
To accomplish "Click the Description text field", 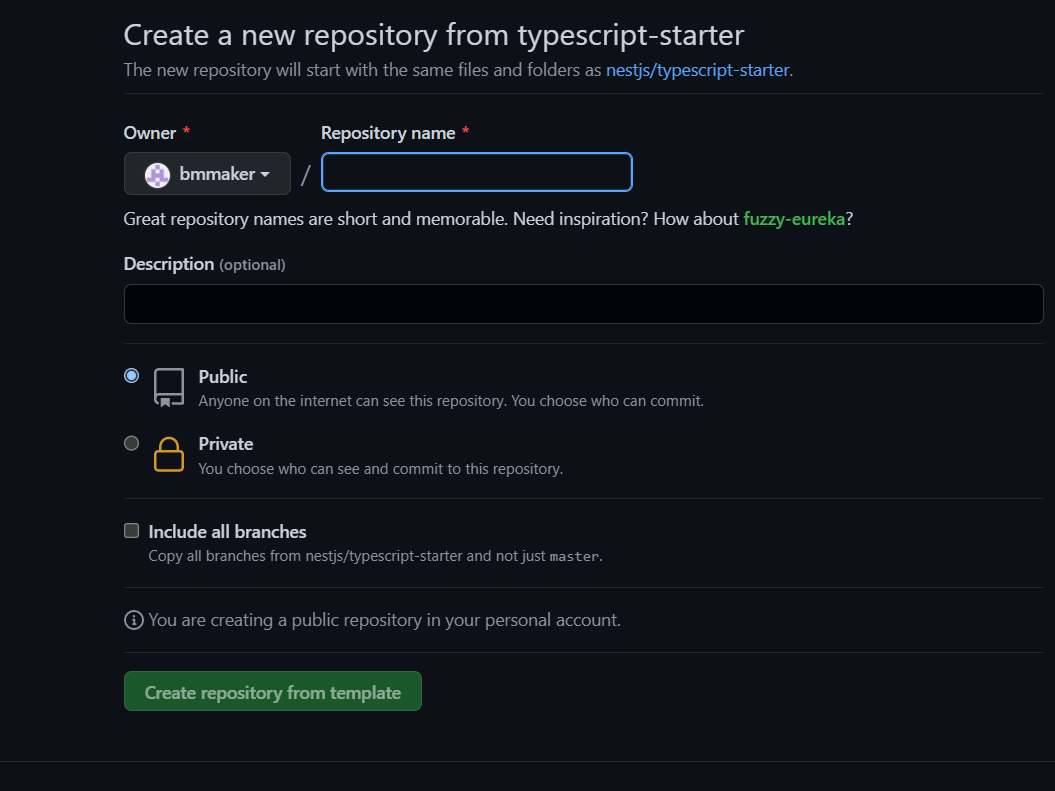I will [583, 304].
